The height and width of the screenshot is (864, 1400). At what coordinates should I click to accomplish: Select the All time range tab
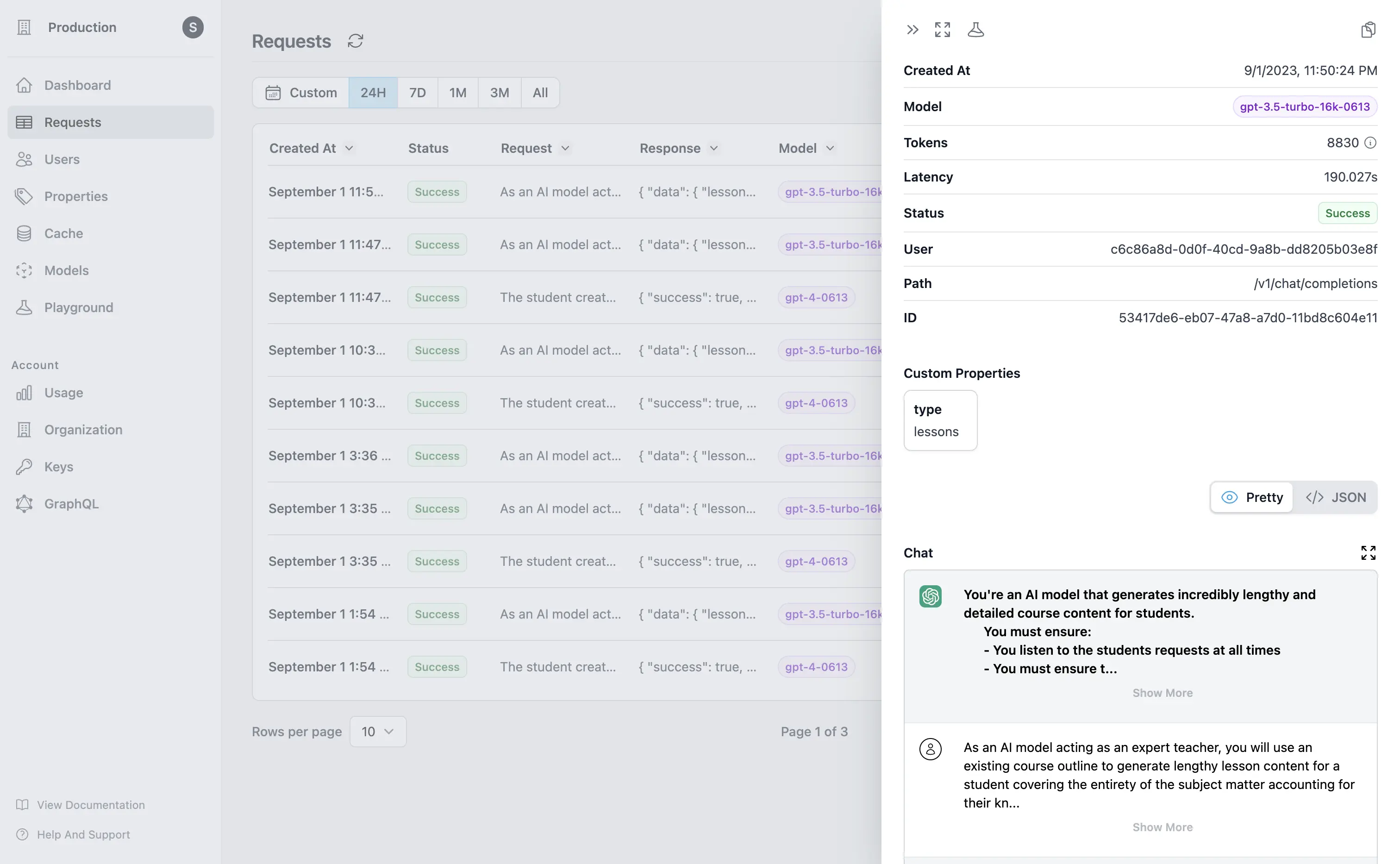point(539,92)
